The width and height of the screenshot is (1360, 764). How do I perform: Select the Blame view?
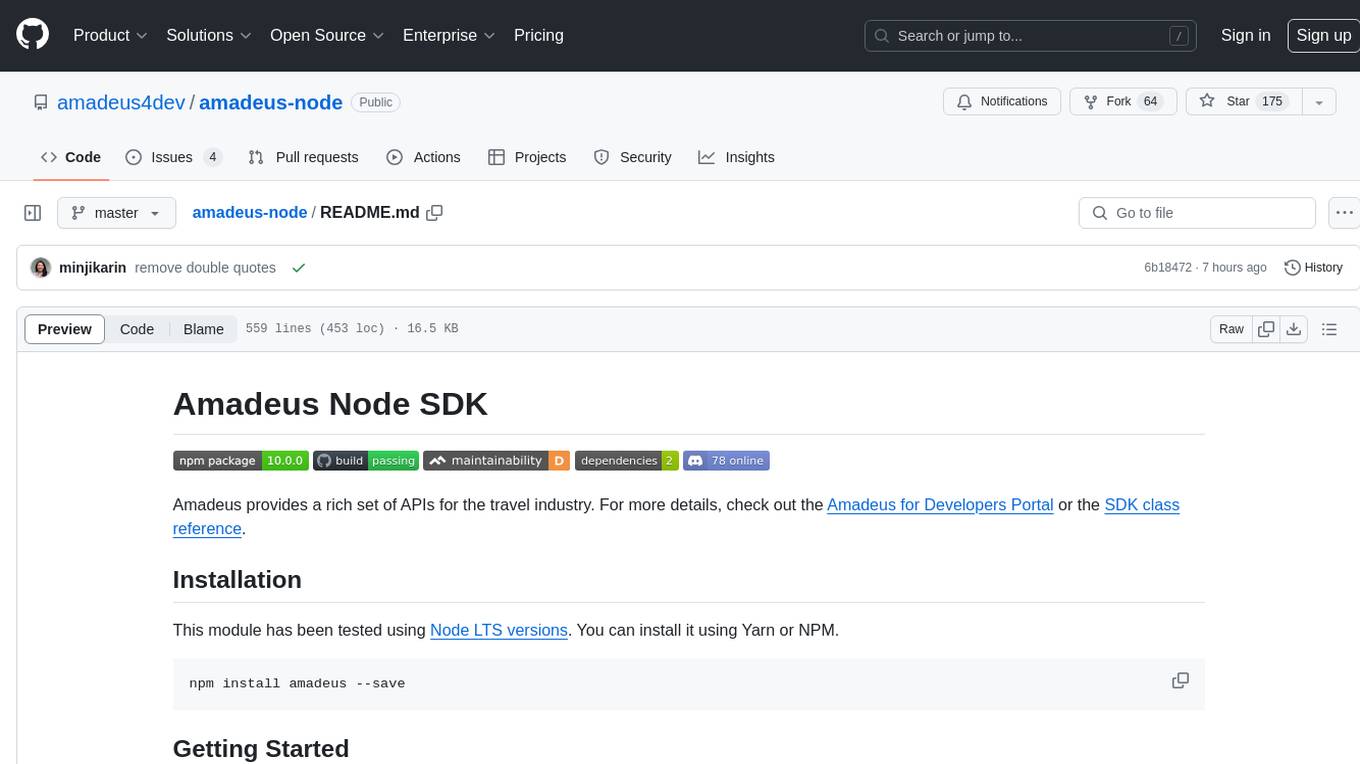(203, 329)
